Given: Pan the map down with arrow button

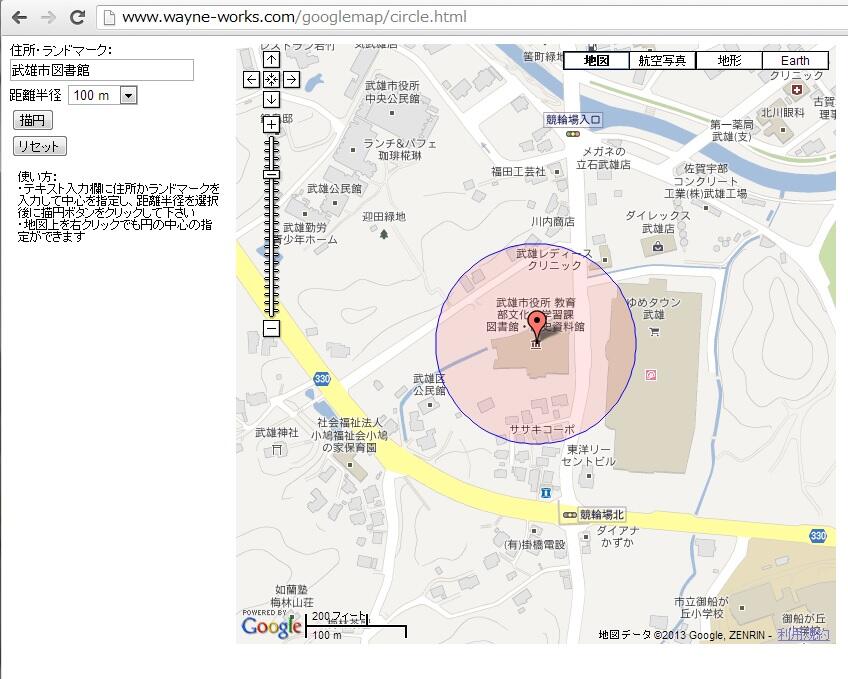Looking at the screenshot, I should coord(271,100).
